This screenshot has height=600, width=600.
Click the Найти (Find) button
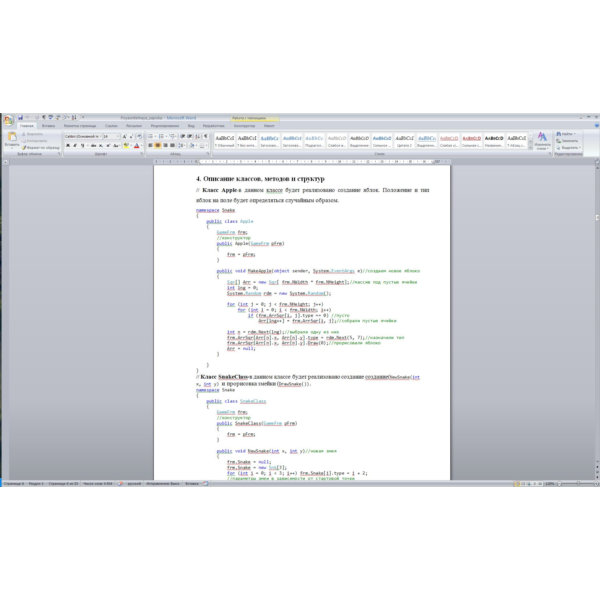(x=566, y=134)
